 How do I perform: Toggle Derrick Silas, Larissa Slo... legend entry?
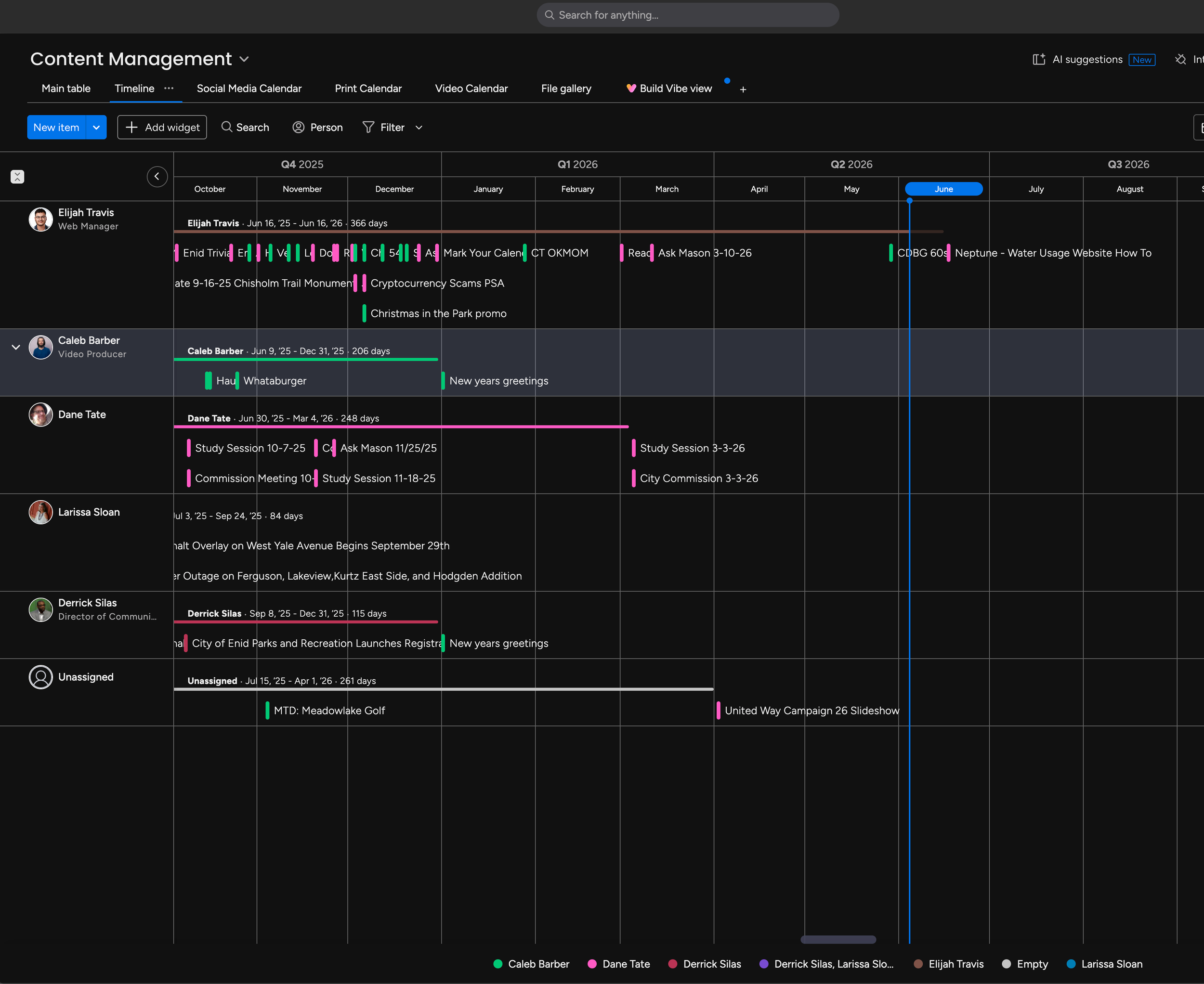point(826,964)
